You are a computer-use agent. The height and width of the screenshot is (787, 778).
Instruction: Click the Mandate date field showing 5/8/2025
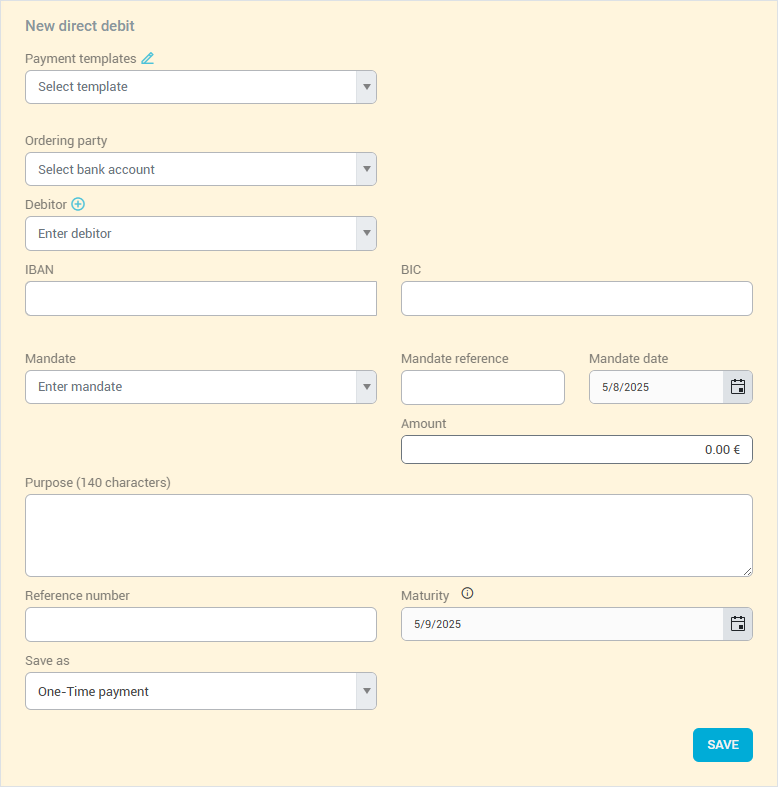point(655,387)
